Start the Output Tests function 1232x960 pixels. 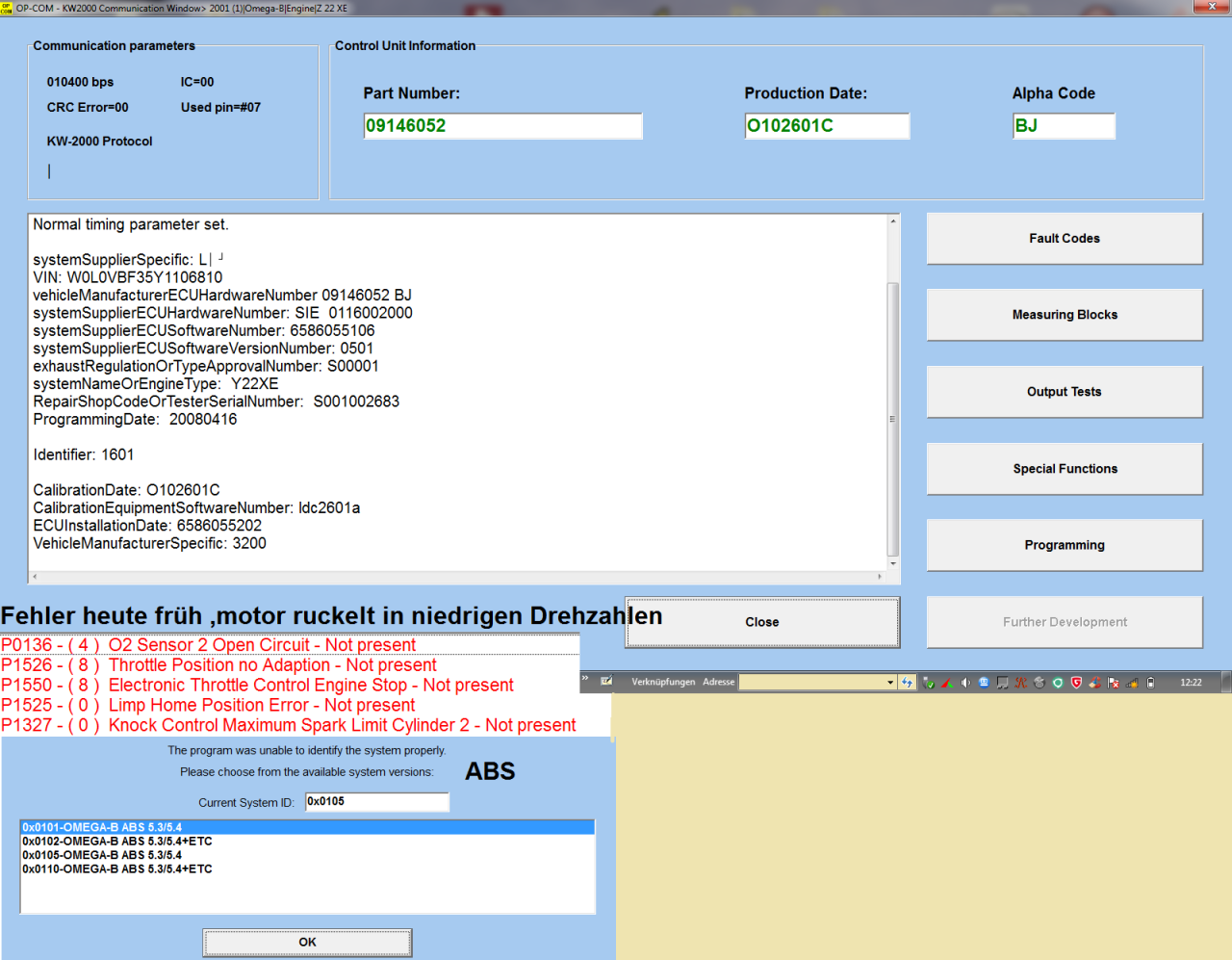pyautogui.click(x=1064, y=391)
